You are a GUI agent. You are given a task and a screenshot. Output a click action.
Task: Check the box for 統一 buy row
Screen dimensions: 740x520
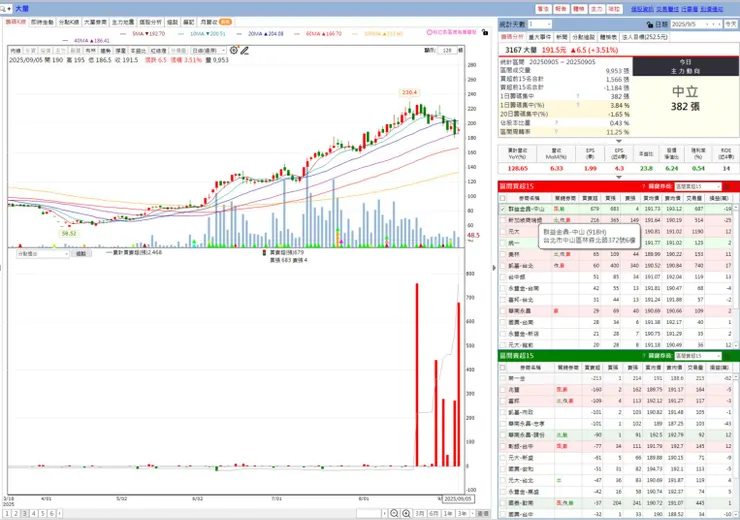(503, 243)
